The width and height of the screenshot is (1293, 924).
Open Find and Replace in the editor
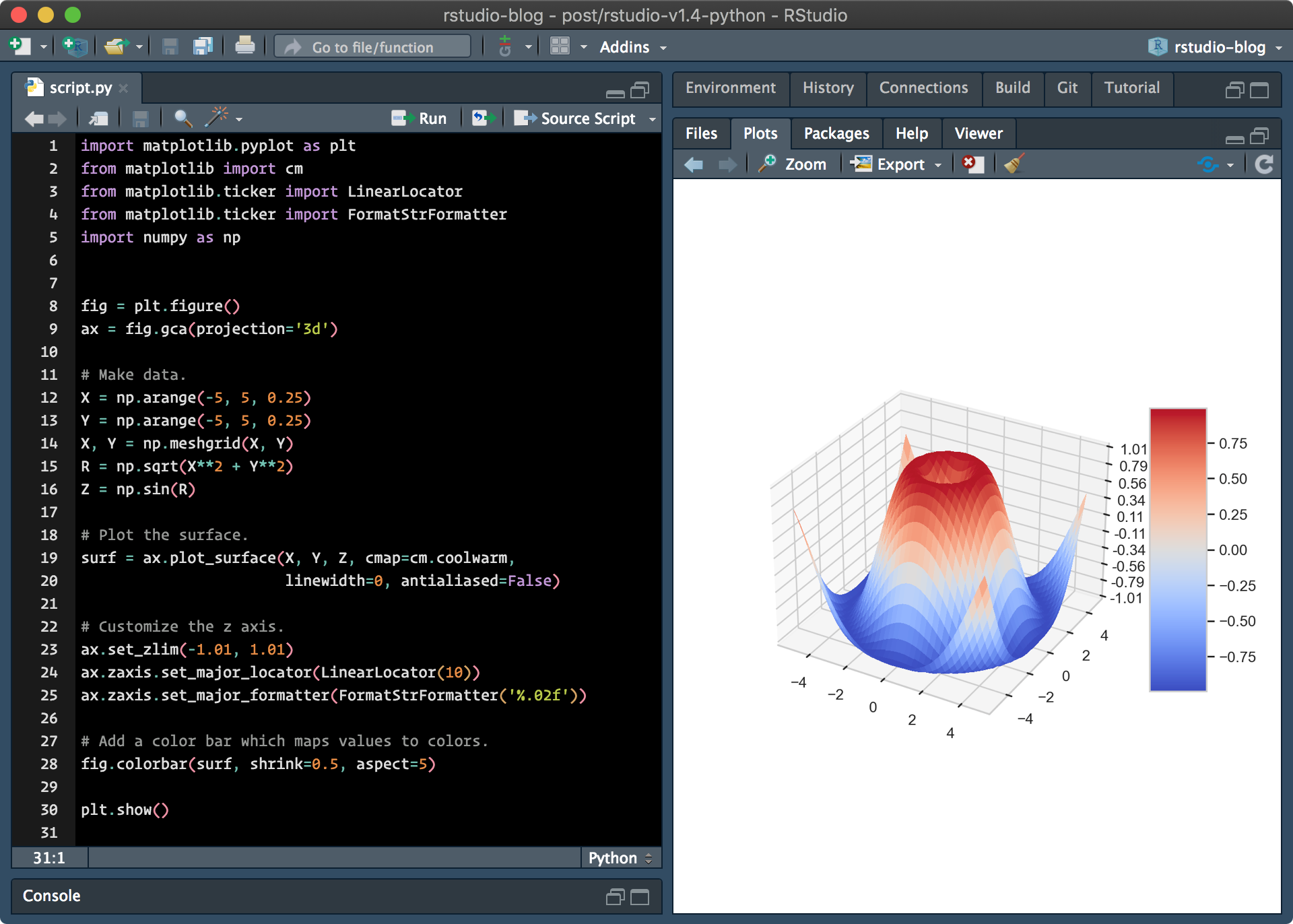tap(182, 118)
